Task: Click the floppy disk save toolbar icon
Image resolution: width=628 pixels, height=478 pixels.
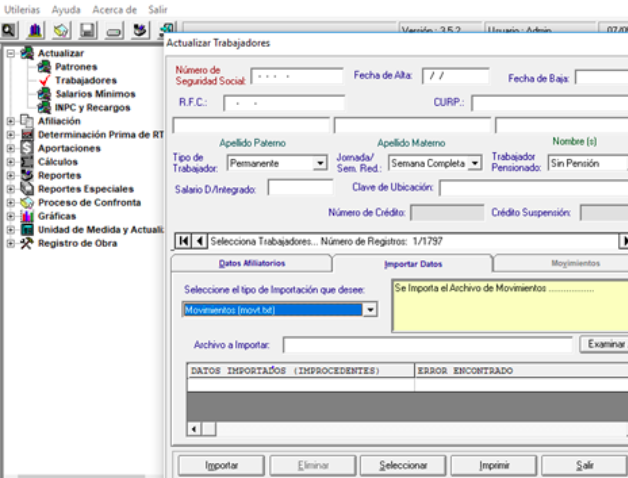Action: coord(87,30)
